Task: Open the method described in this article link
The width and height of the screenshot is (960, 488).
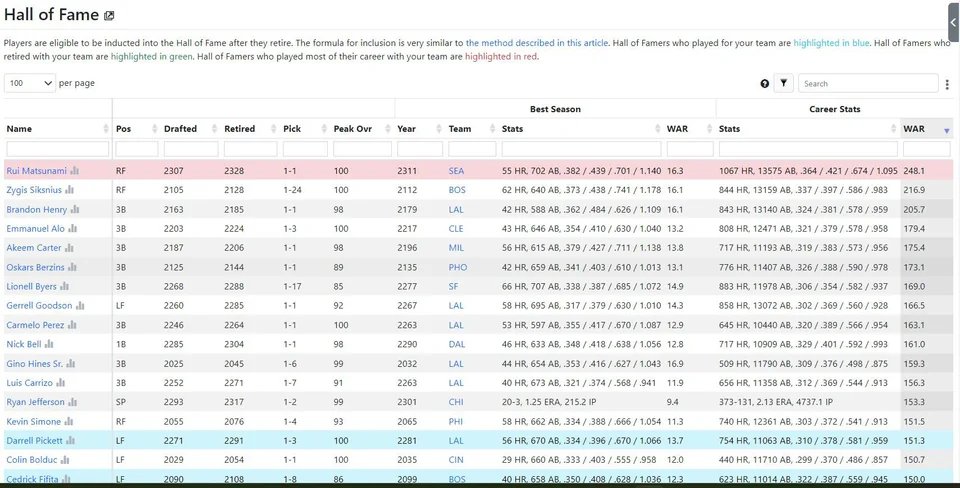Action: (537, 43)
